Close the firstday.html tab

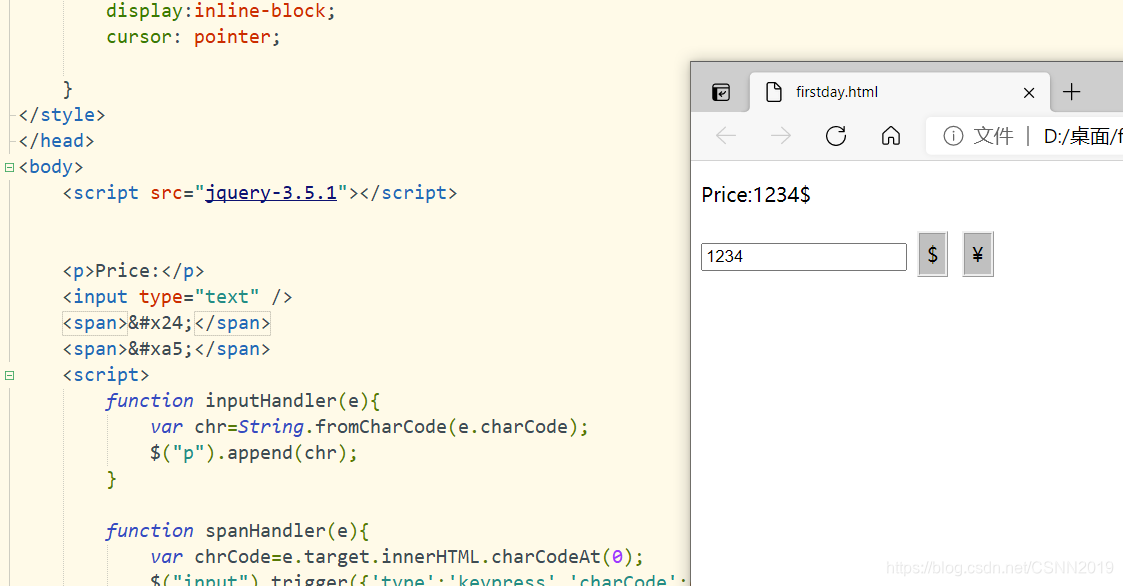pyautogui.click(x=1029, y=92)
